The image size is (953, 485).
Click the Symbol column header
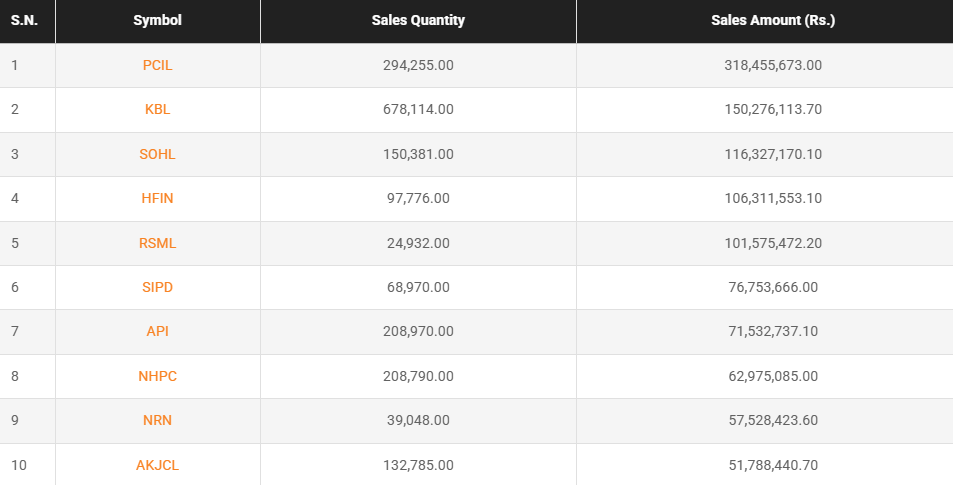(x=157, y=20)
